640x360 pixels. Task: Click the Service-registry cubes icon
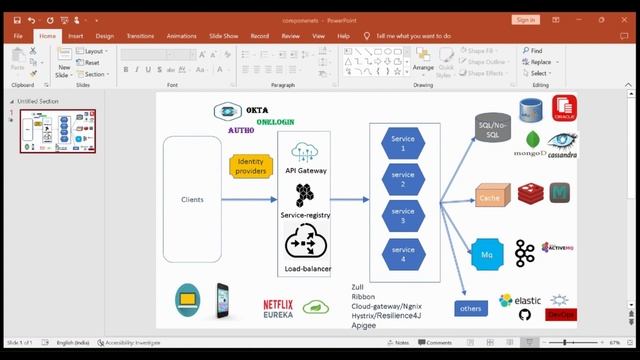(304, 195)
